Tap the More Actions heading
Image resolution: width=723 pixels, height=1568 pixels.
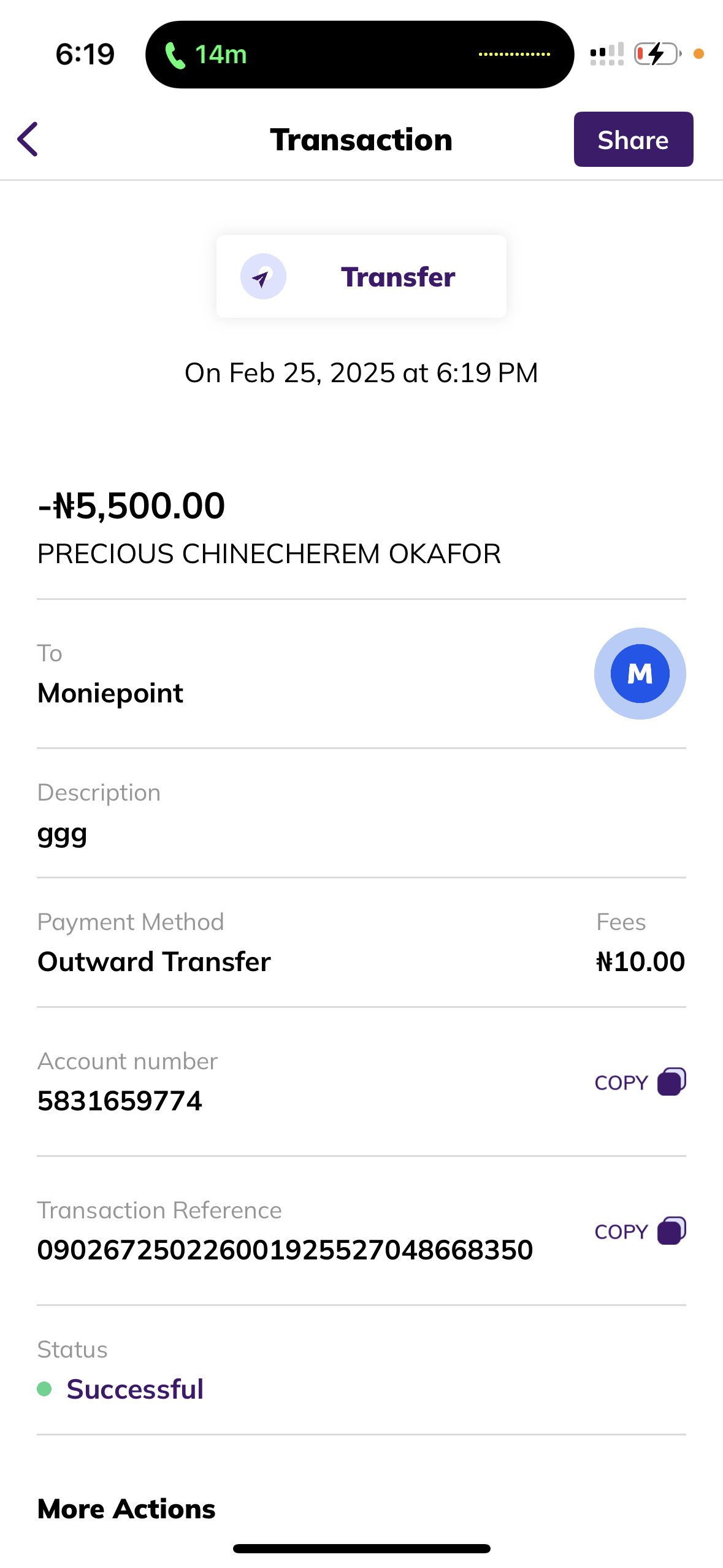(x=126, y=1508)
